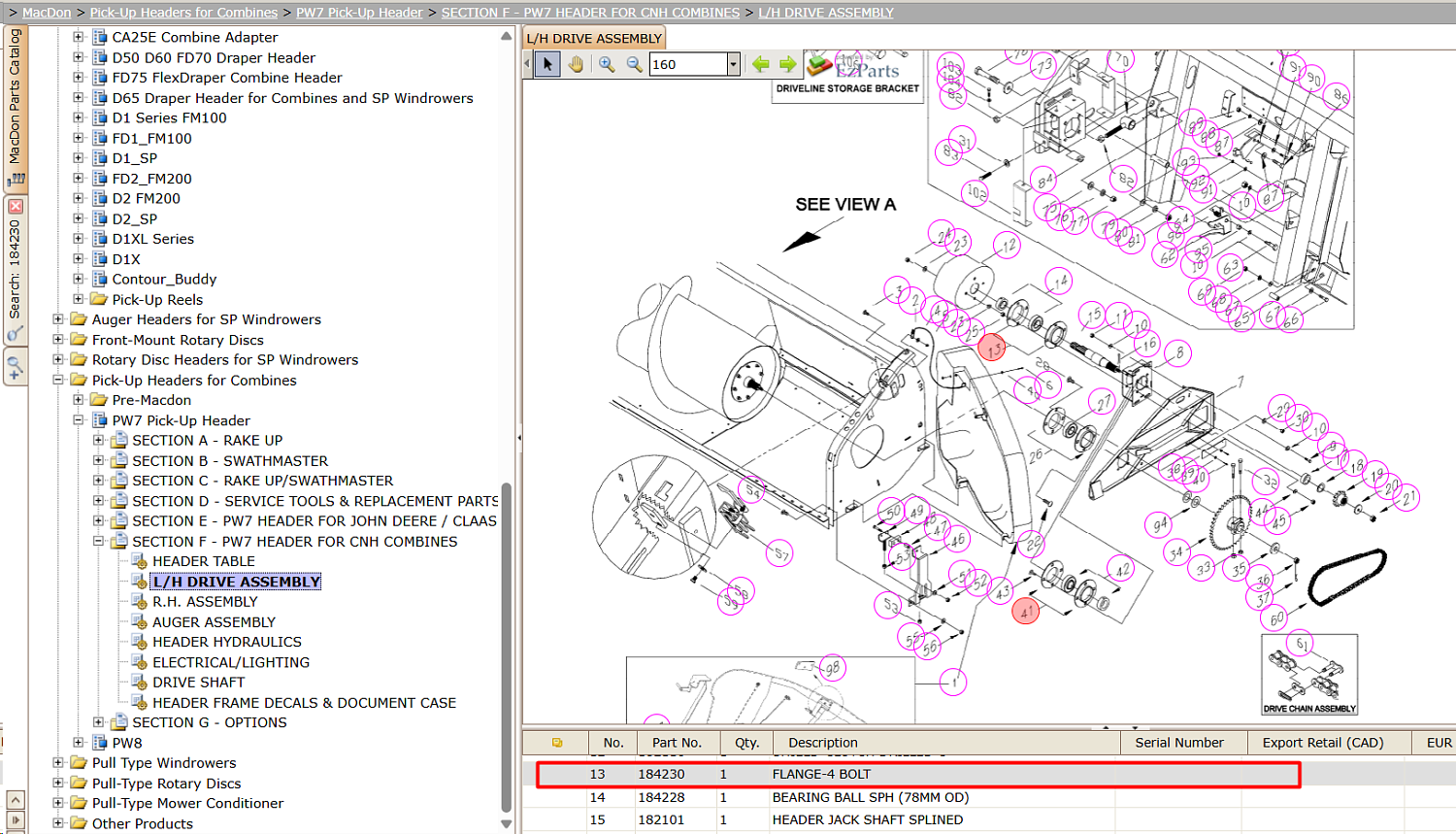Image resolution: width=1456 pixels, height=834 pixels.
Task: Expand the CA25E Combine Adapter node
Action: pyautogui.click(x=79, y=37)
